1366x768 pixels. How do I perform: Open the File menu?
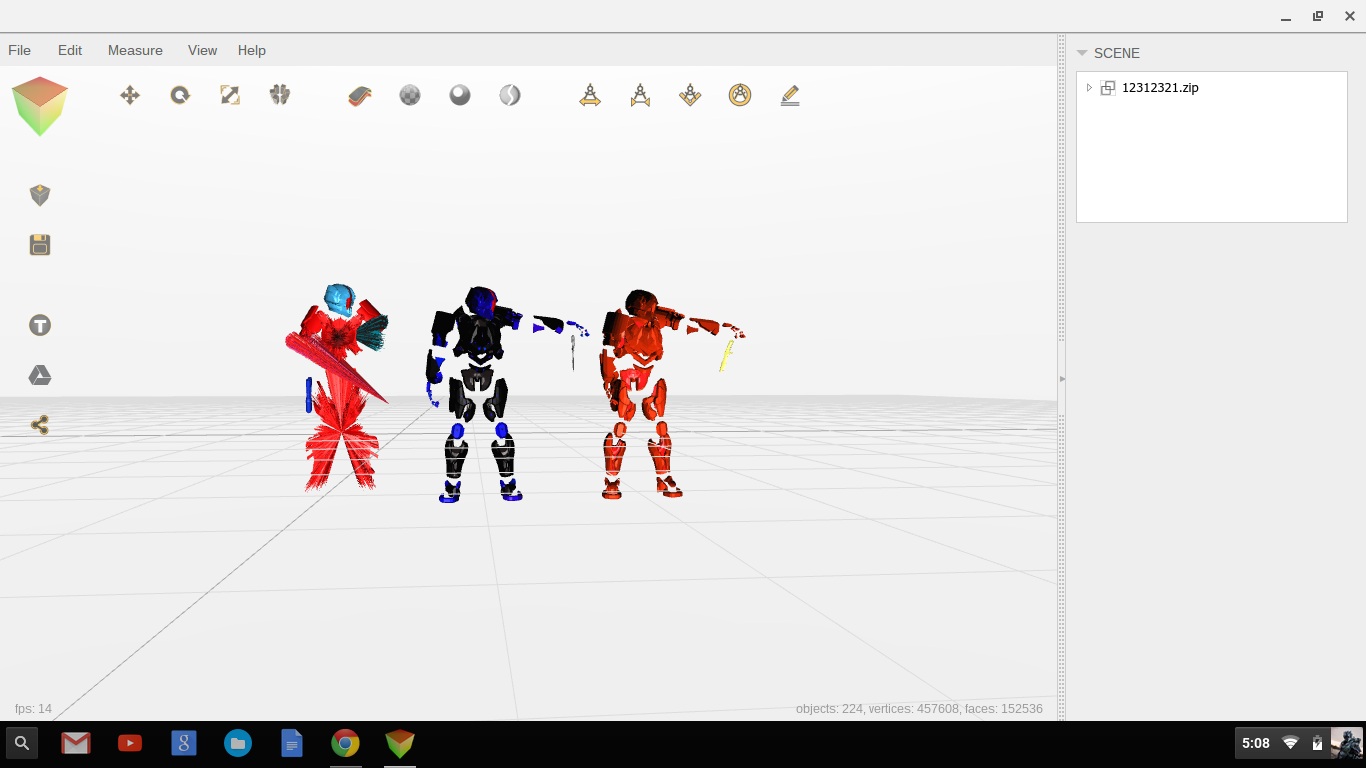pos(19,50)
